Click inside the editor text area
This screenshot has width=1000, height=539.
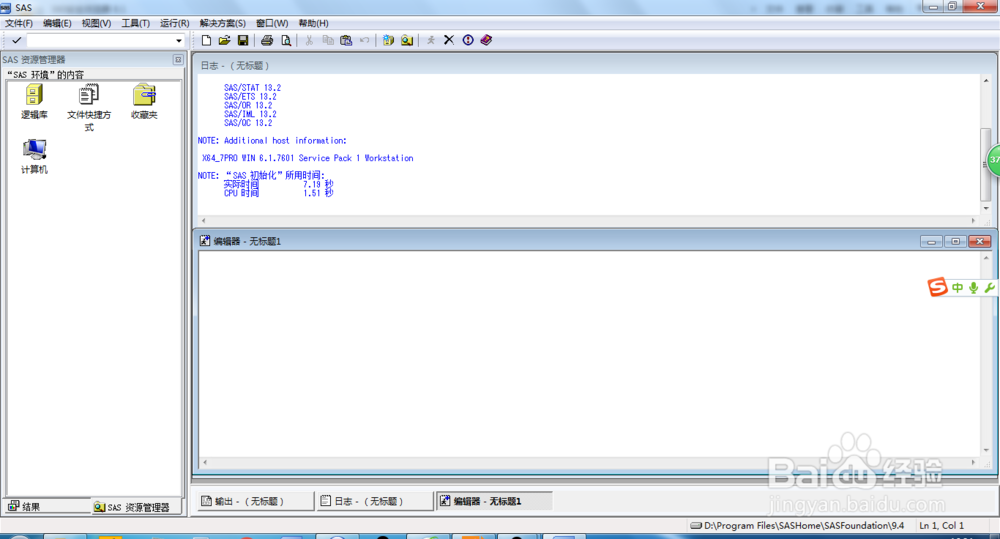point(589,354)
